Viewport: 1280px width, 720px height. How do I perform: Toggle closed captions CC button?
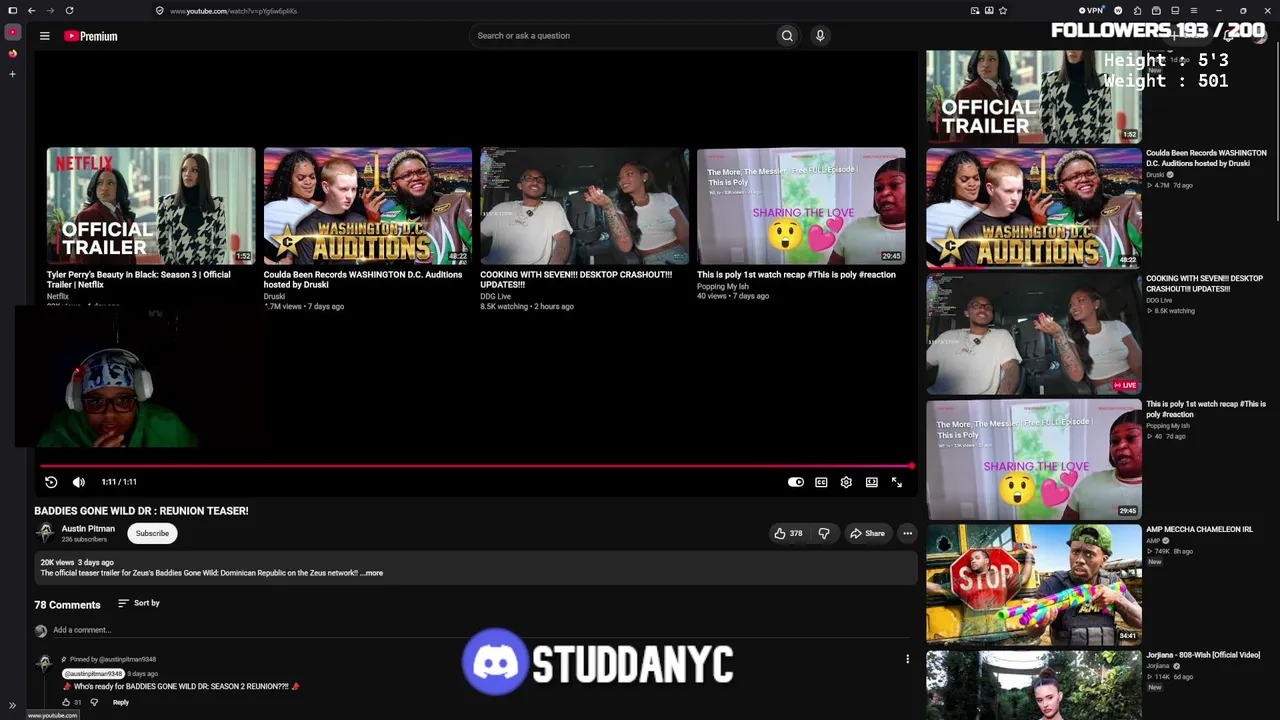click(x=821, y=482)
